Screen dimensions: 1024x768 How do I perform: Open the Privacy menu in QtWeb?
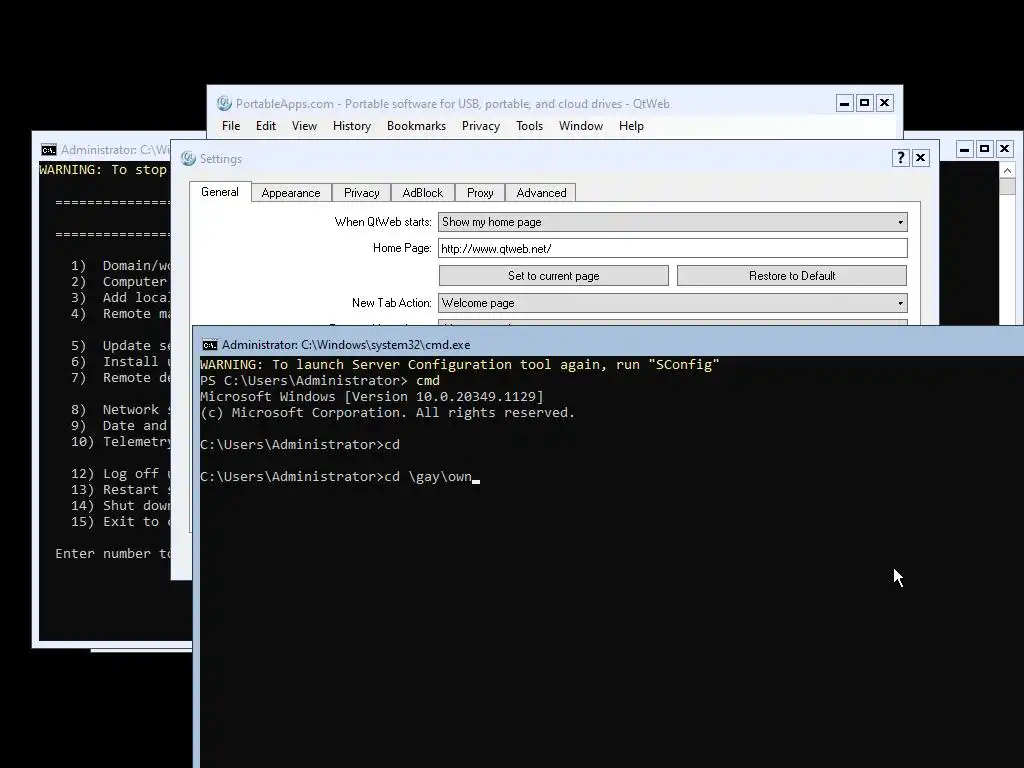[x=481, y=126]
